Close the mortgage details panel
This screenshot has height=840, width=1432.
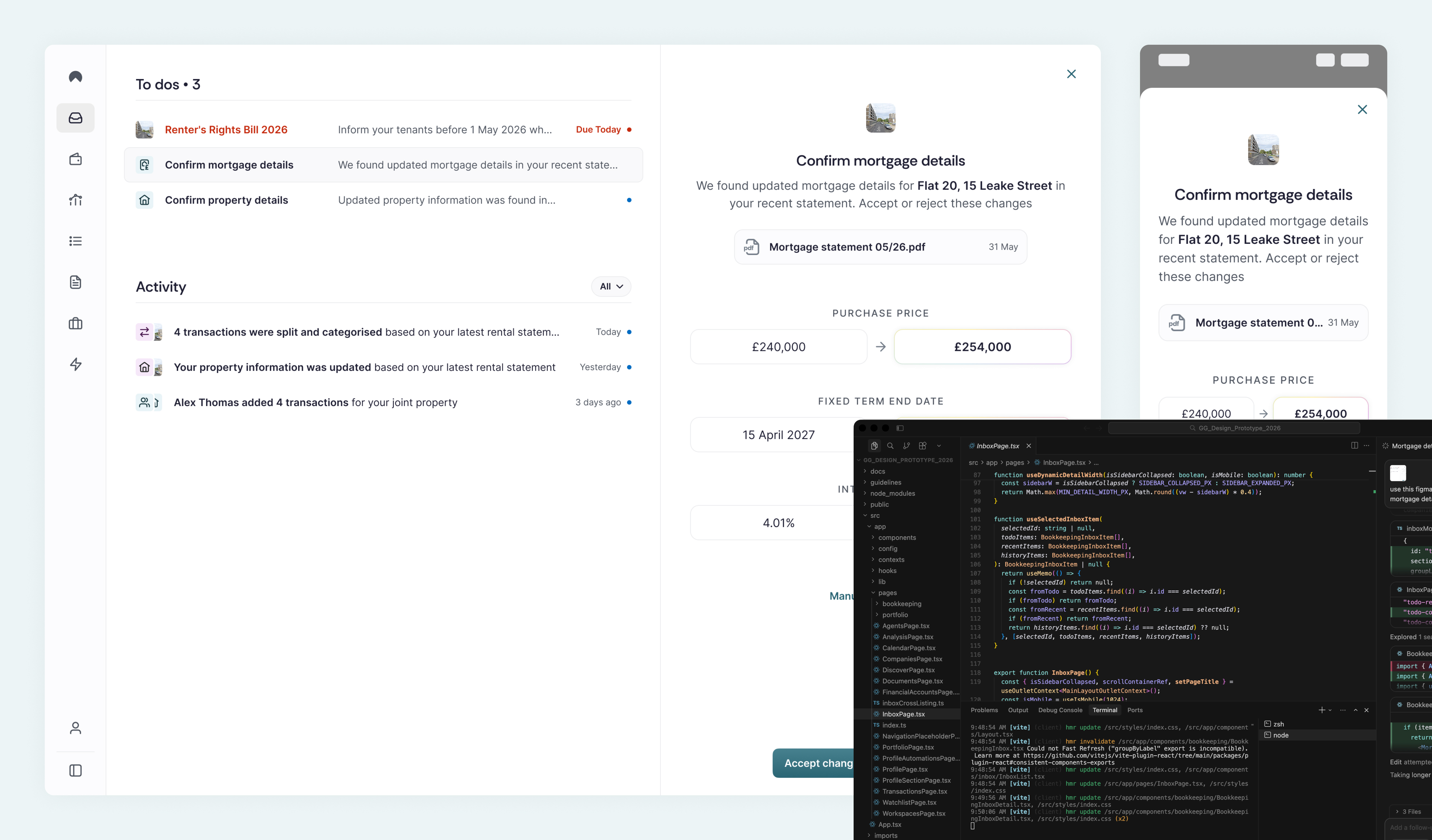1071,74
